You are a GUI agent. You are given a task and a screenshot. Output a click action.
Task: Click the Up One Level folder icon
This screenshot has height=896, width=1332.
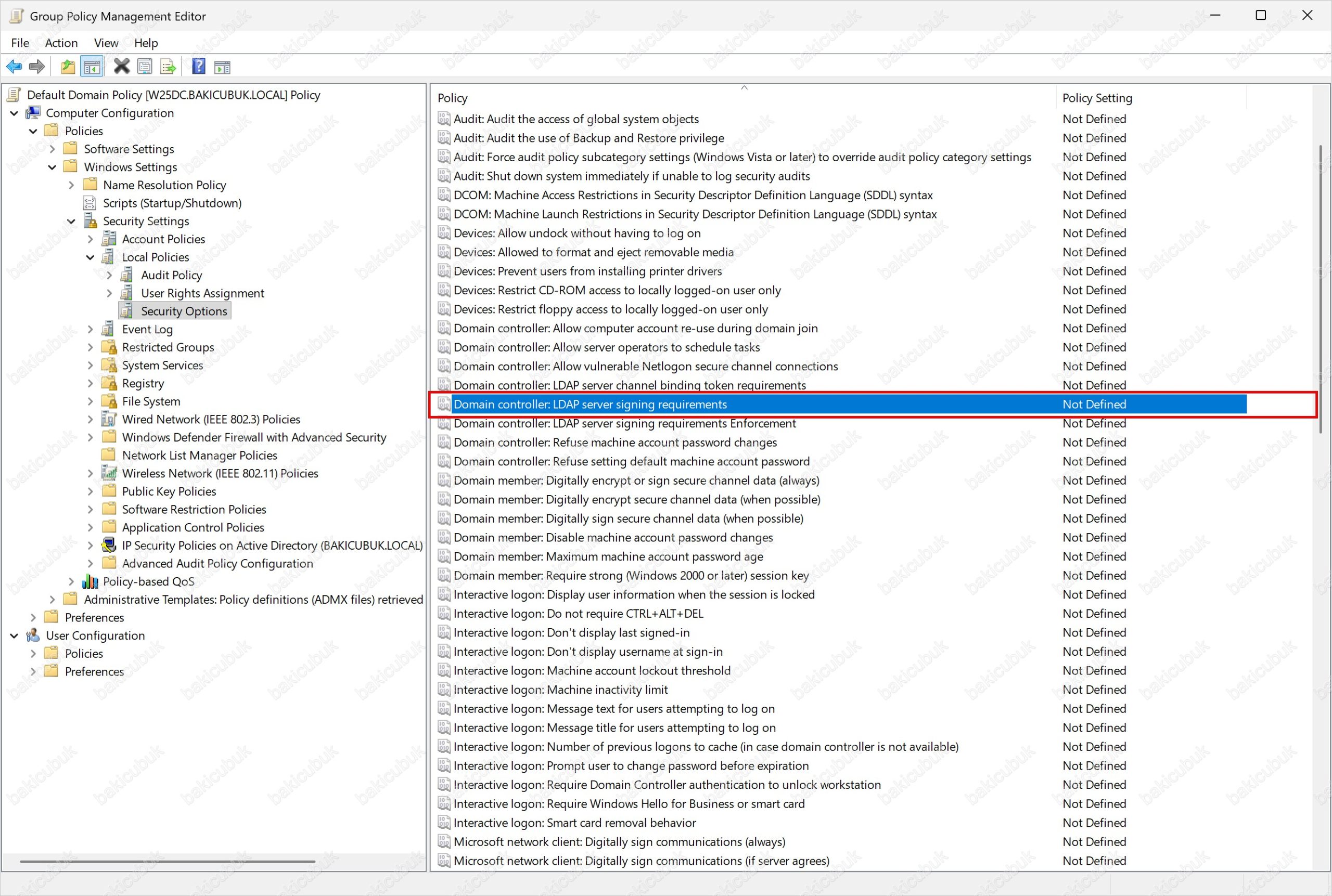click(x=68, y=67)
